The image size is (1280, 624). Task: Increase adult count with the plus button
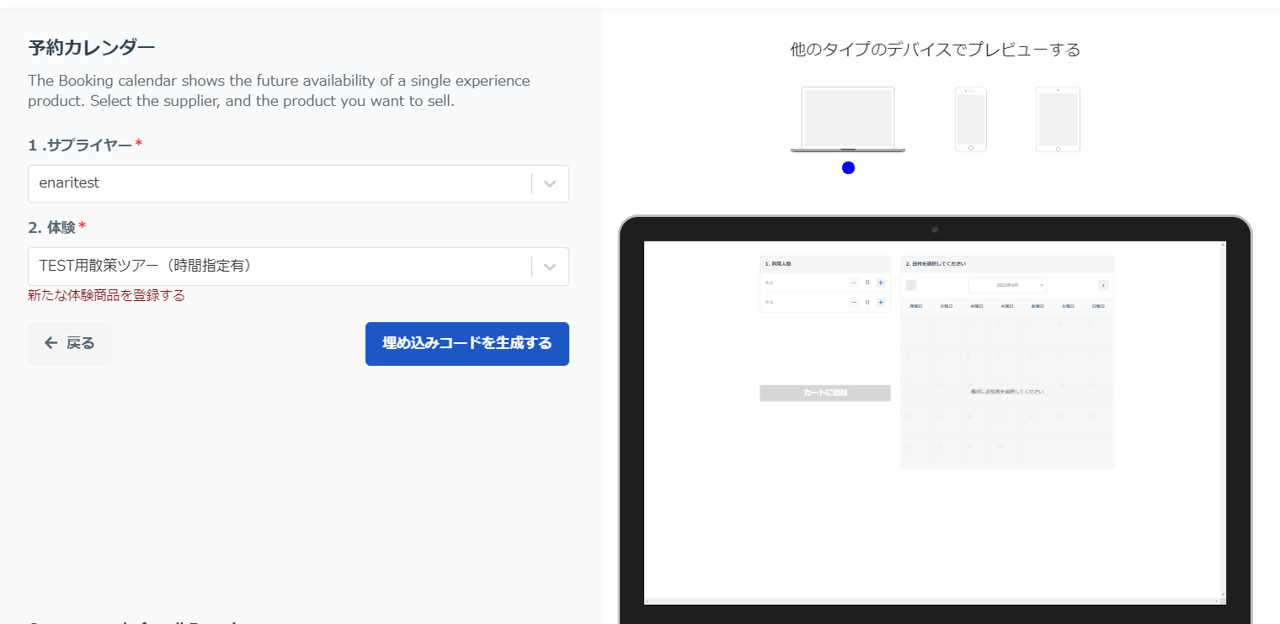point(880,283)
